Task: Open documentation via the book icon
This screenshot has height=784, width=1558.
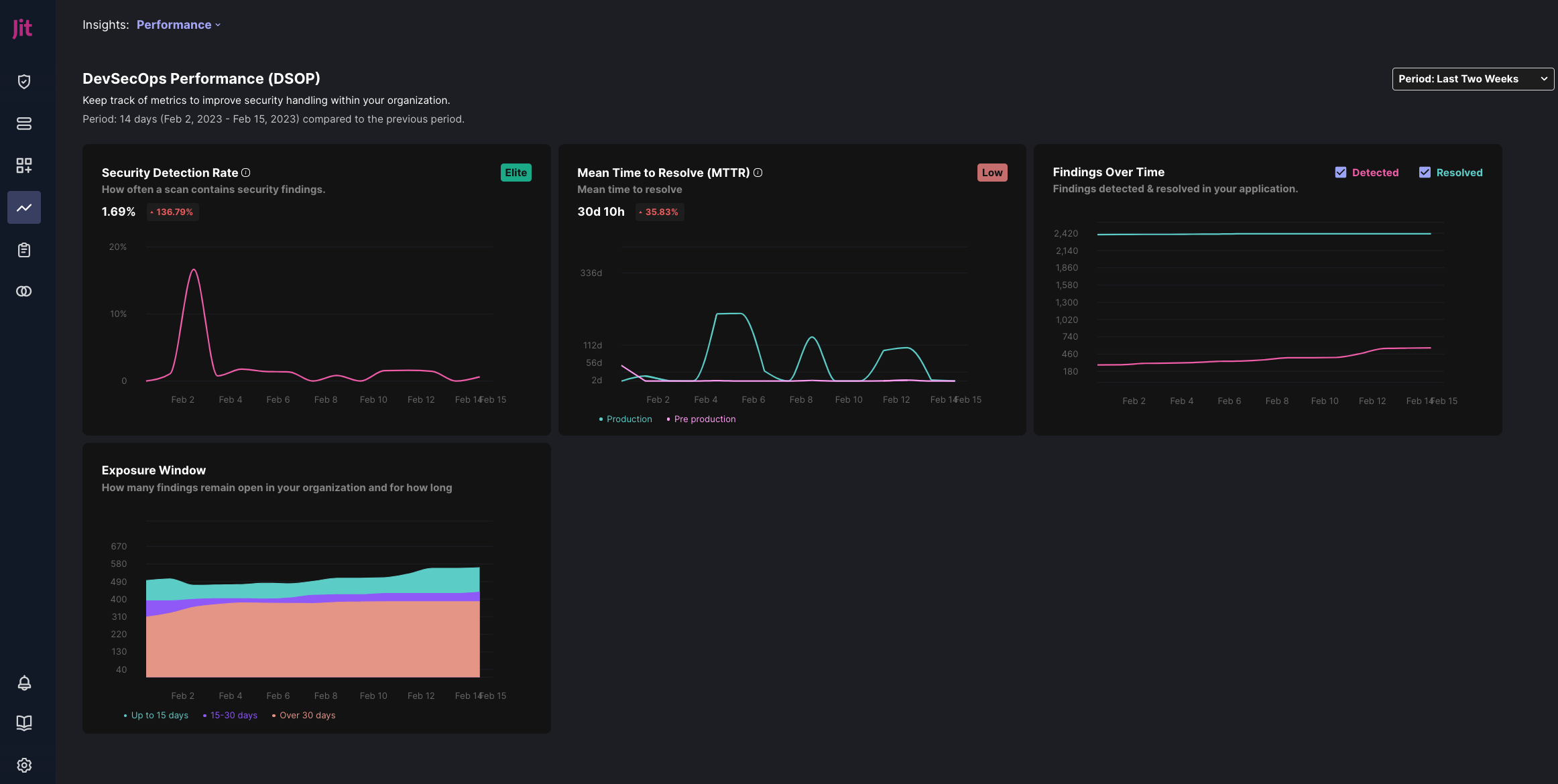Action: 24,723
